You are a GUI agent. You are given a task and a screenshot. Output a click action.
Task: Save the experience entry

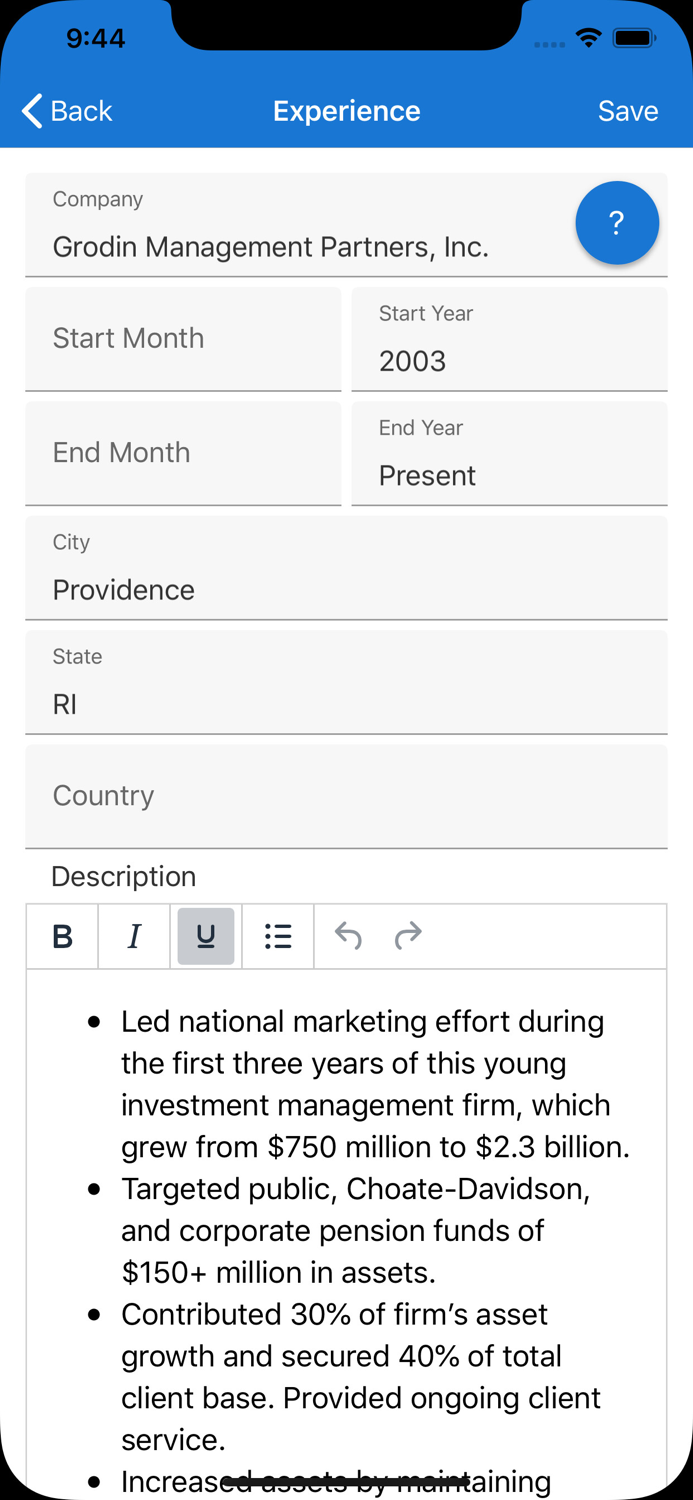click(628, 111)
